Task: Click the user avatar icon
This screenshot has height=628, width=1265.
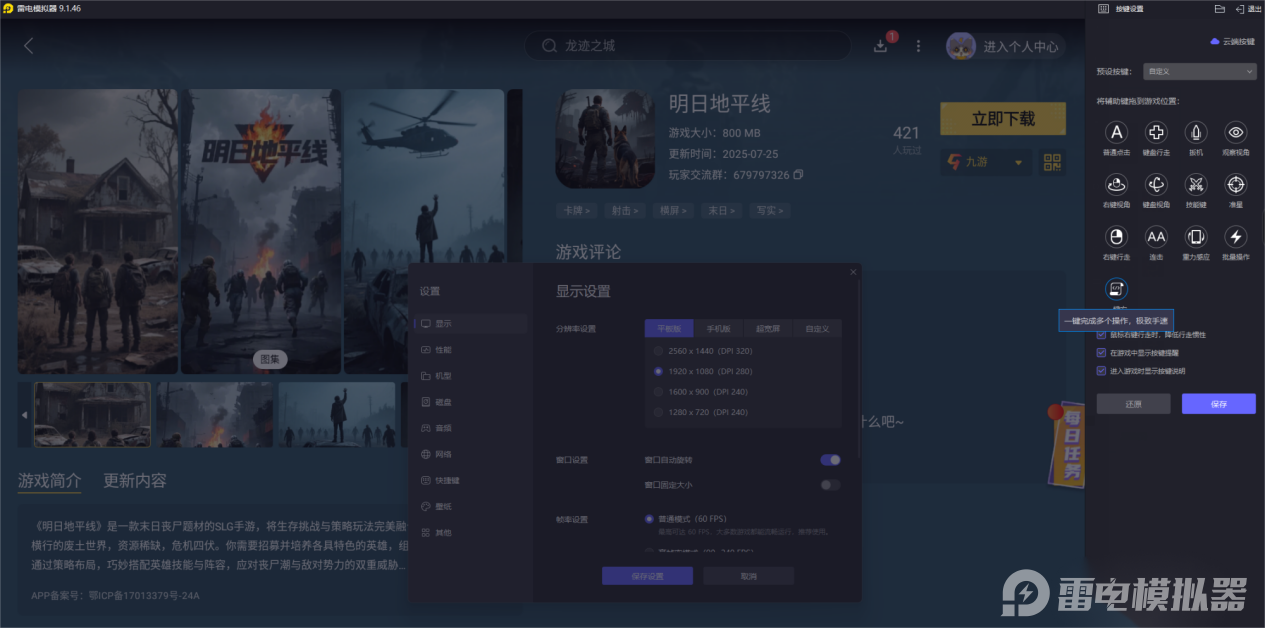Action: 961,46
